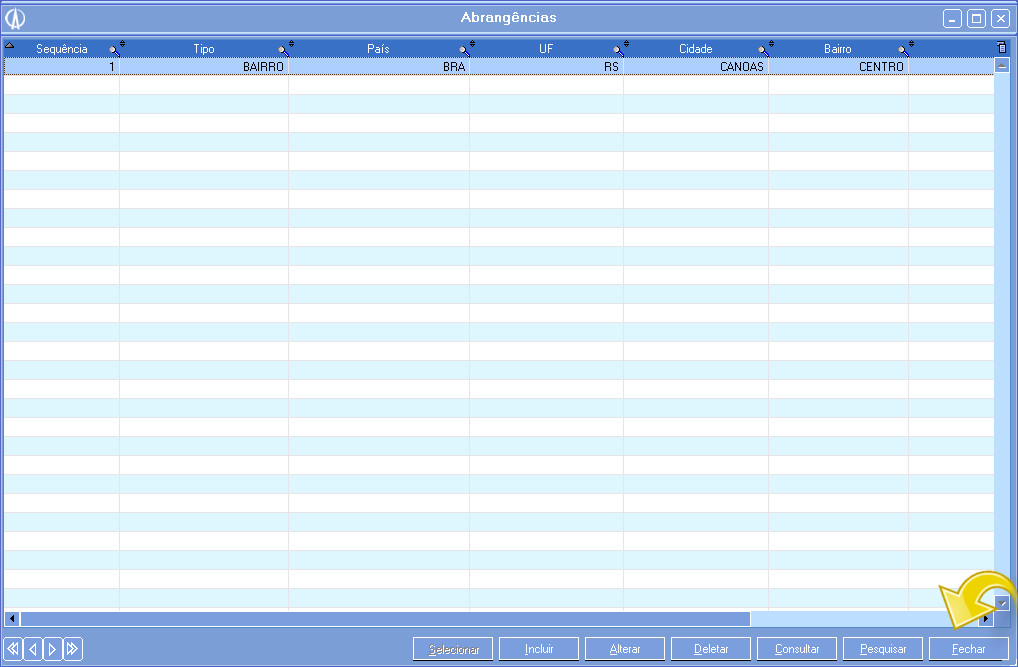Open Consultar for the selected row
The image size is (1018, 667).
tap(797, 649)
